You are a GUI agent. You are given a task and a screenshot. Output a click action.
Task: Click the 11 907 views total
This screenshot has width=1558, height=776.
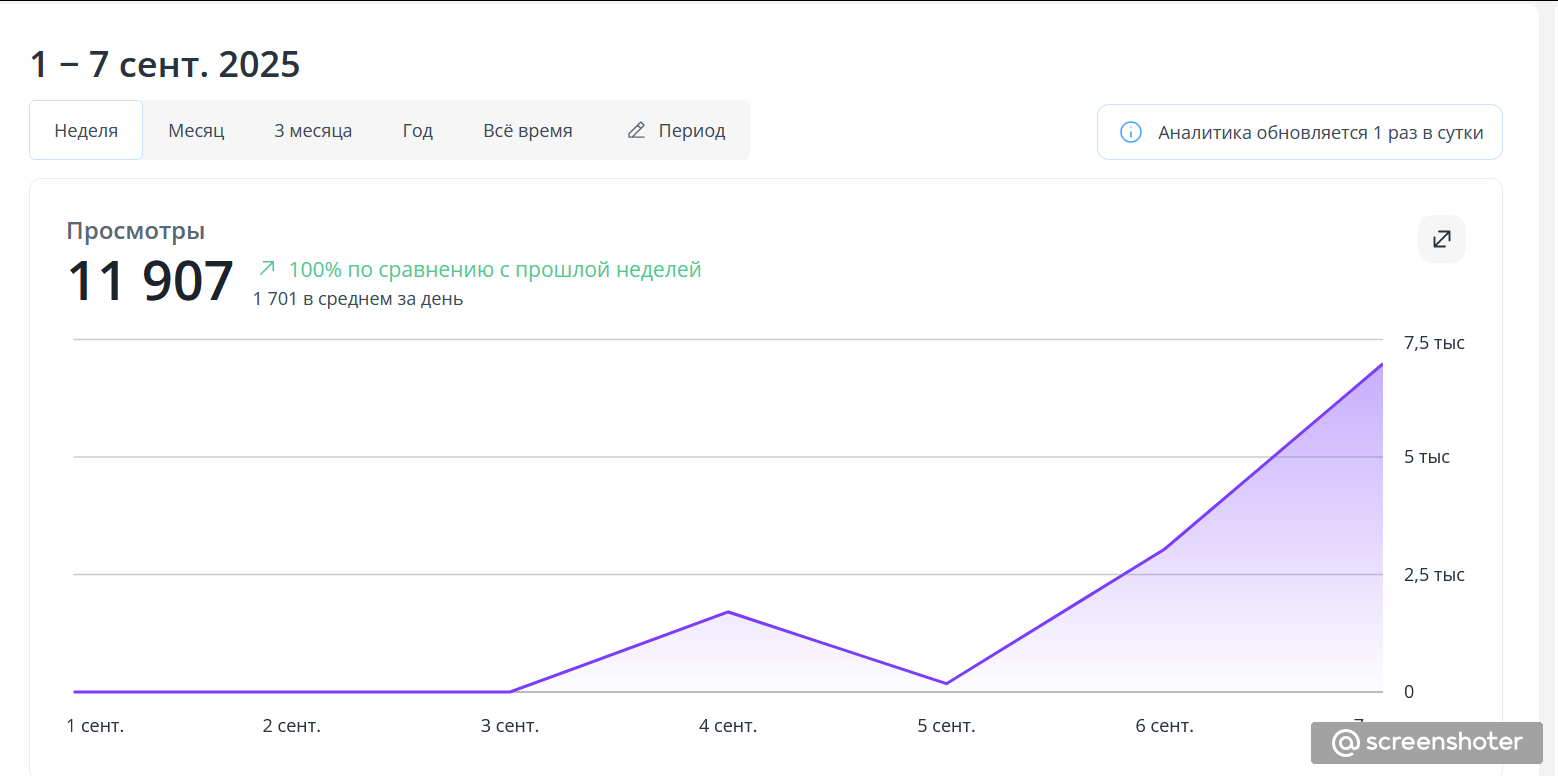click(150, 281)
